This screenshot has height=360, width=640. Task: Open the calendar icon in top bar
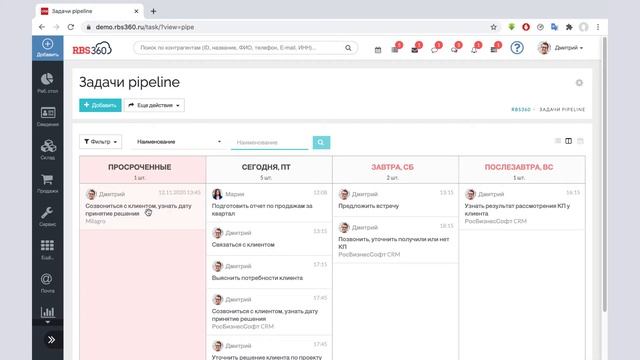(378, 49)
